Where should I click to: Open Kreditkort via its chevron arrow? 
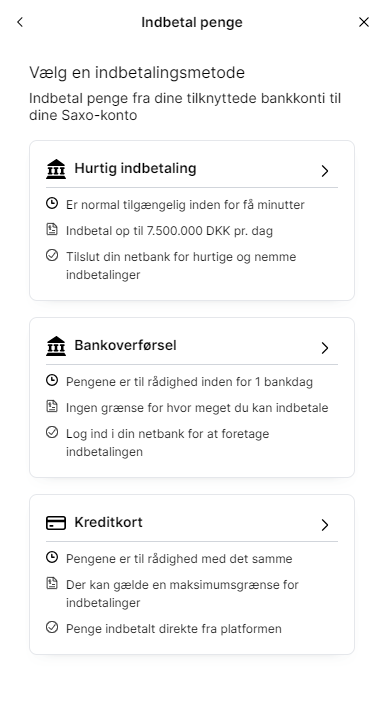coord(325,524)
